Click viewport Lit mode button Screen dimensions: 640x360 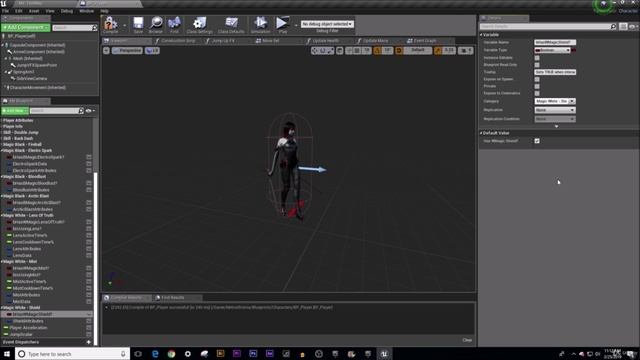click(152, 51)
